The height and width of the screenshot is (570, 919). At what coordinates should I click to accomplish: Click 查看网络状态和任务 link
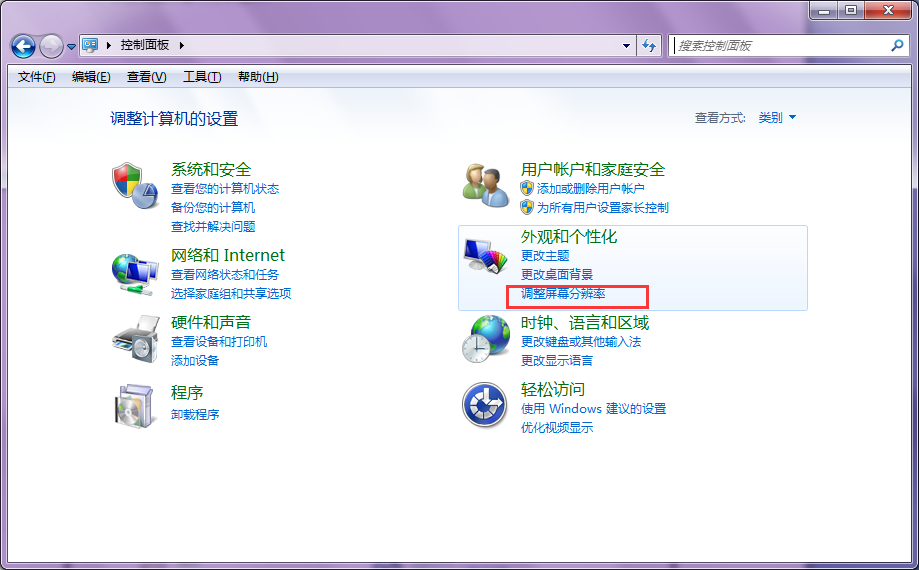point(224,274)
